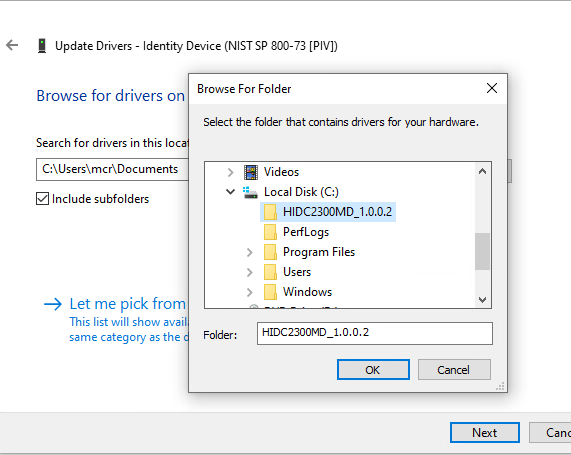Uncheck the Include subfolders checkbox
This screenshot has width=571, height=455.
pos(42,199)
